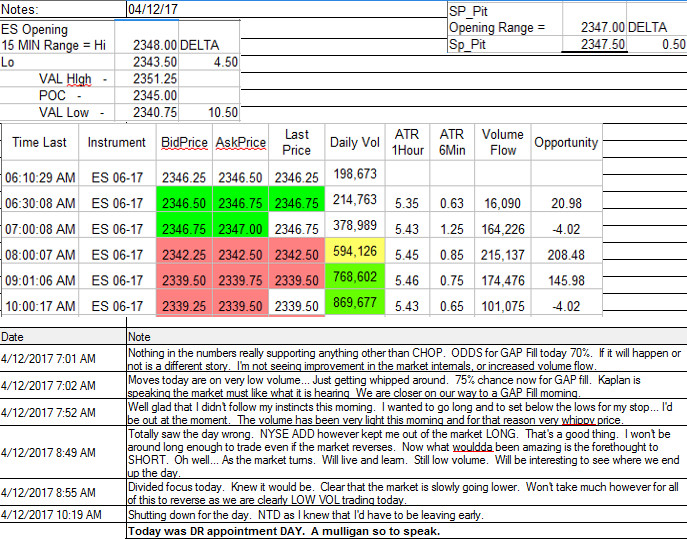Image resolution: width=687 pixels, height=539 pixels.
Task: Click the Last Price column header
Action: coord(297,142)
